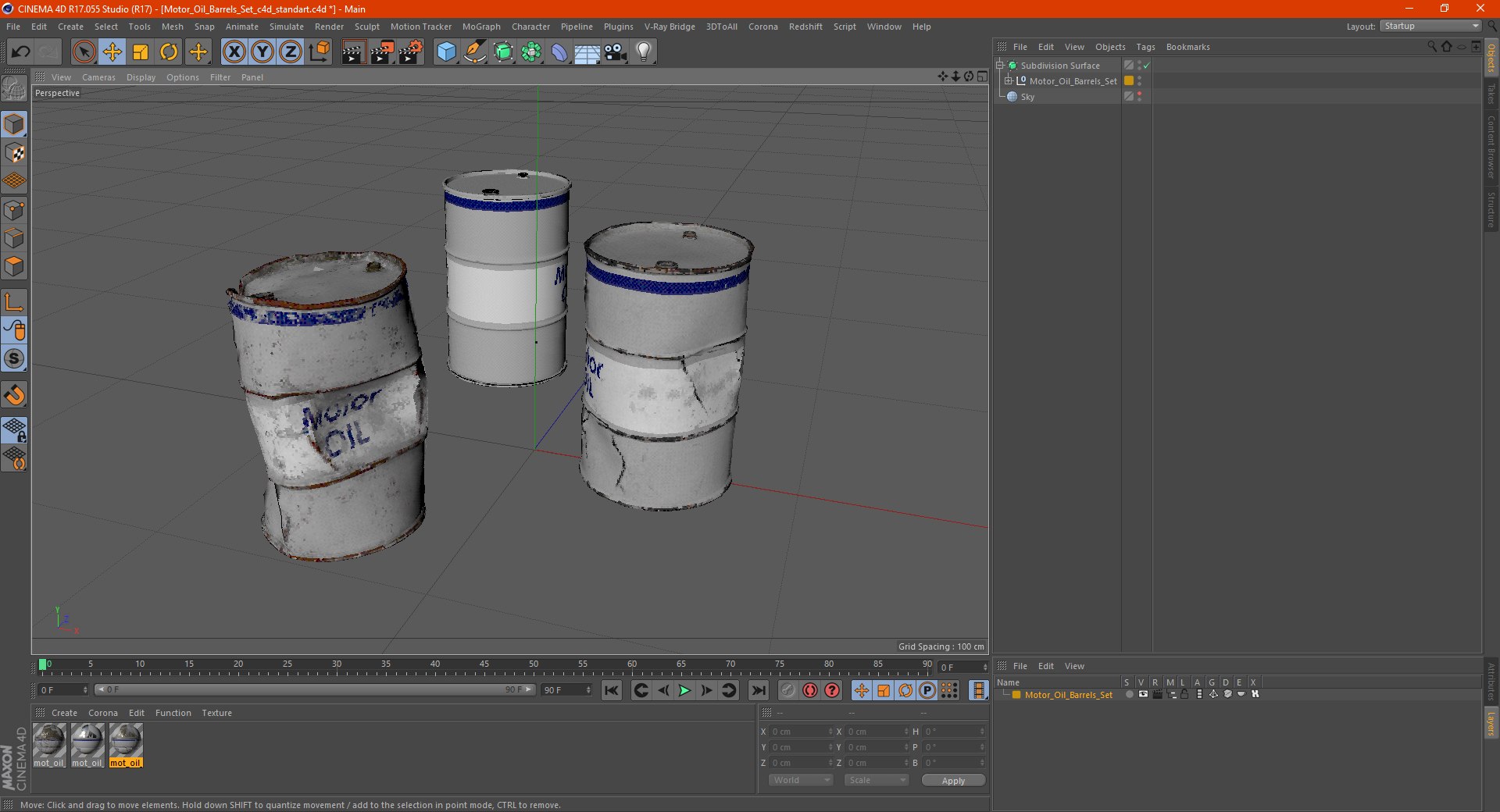Open the Layout Startup dropdown
The height and width of the screenshot is (812, 1500).
pos(1430,26)
